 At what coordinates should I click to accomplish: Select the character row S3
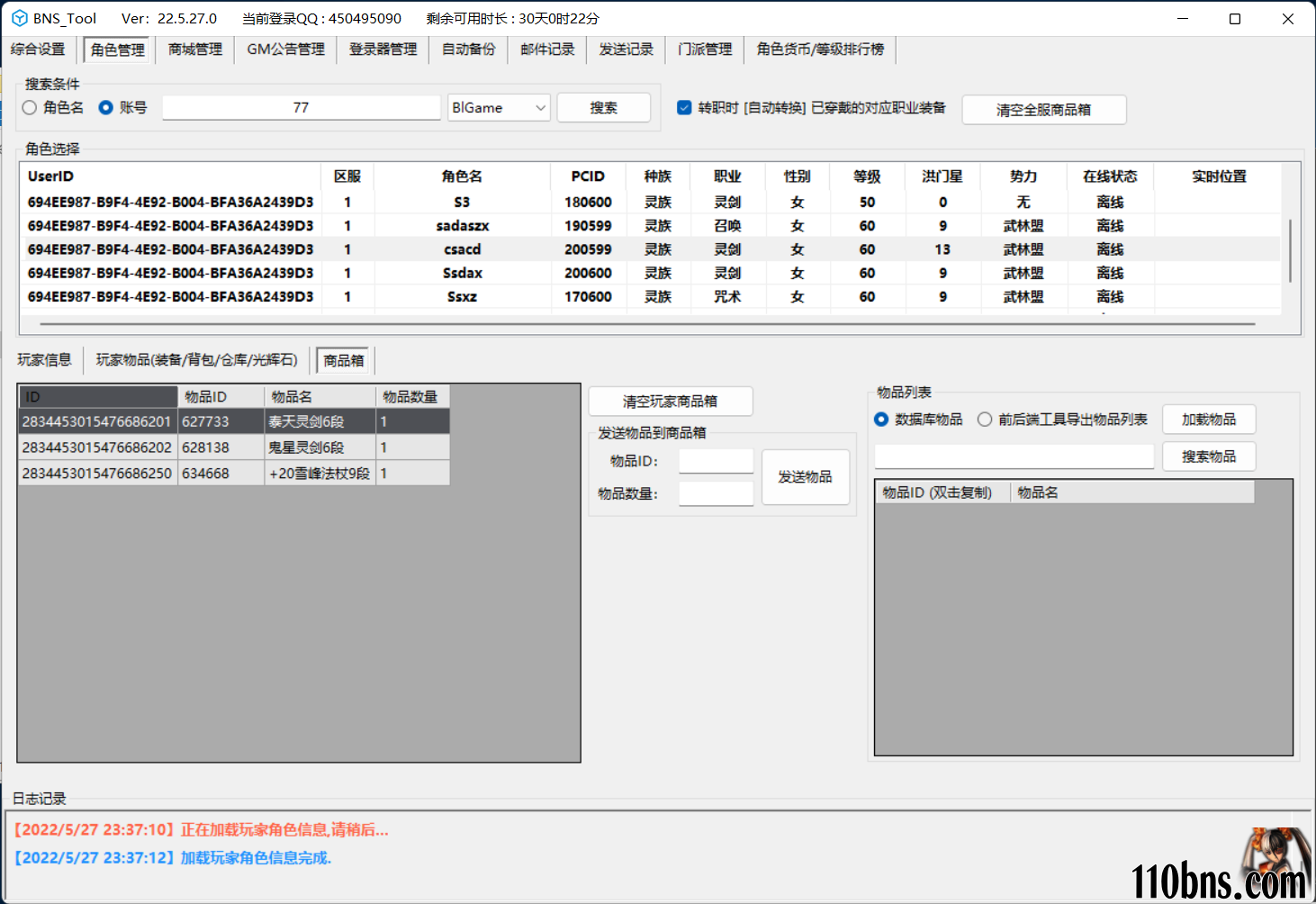tap(650, 202)
